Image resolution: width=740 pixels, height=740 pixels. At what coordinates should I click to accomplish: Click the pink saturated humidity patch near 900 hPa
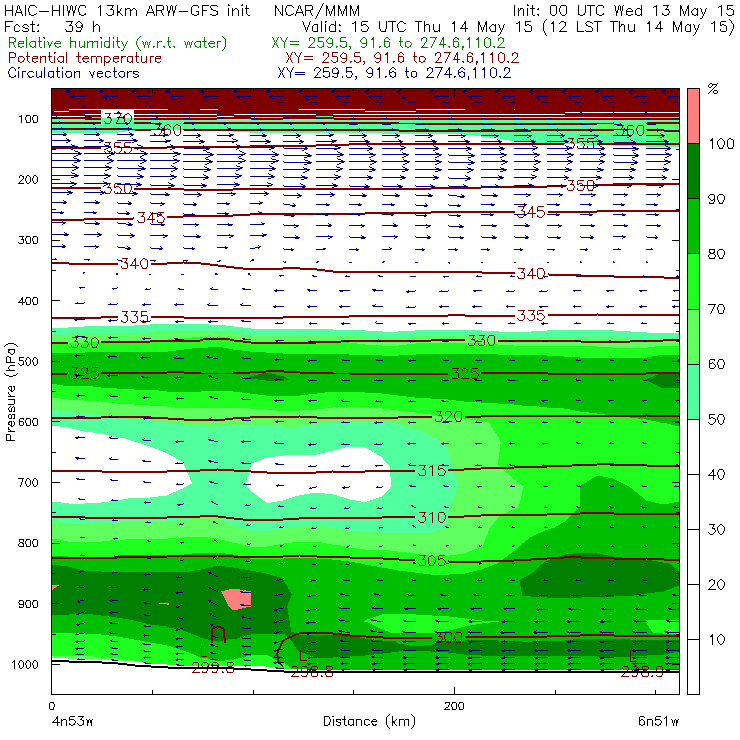point(237,599)
